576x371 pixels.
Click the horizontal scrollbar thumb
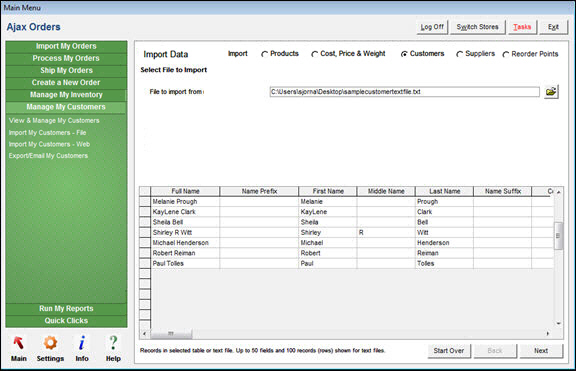point(171,334)
